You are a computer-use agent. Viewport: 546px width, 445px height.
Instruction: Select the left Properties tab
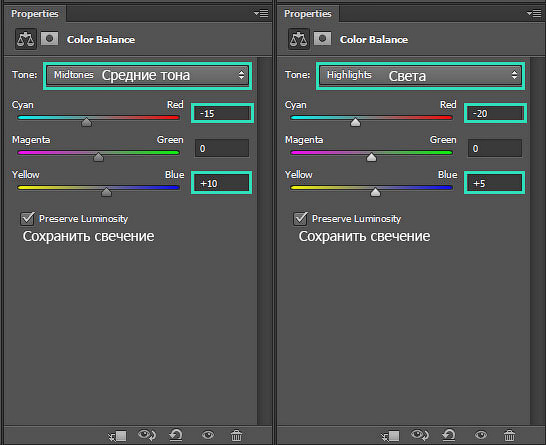point(35,14)
